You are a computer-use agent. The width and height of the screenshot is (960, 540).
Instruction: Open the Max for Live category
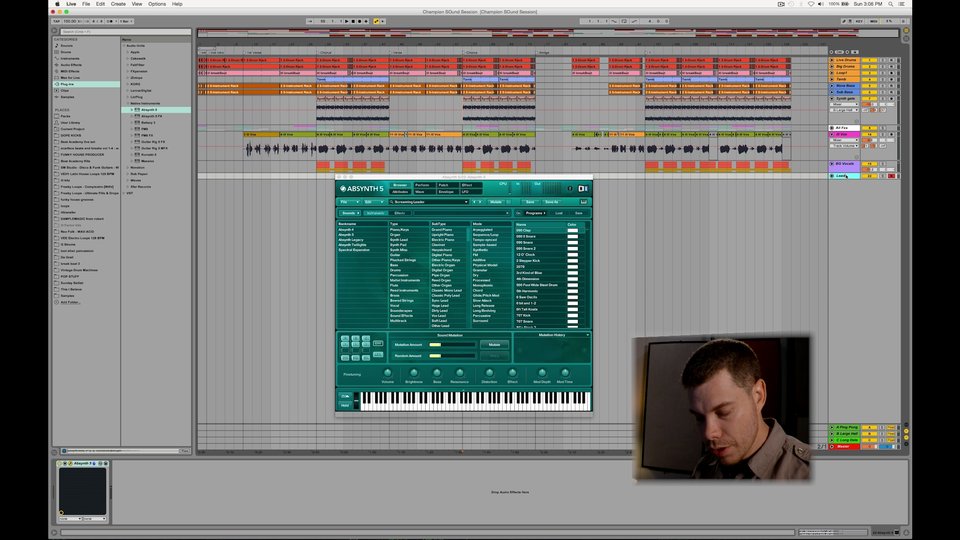coord(70,78)
